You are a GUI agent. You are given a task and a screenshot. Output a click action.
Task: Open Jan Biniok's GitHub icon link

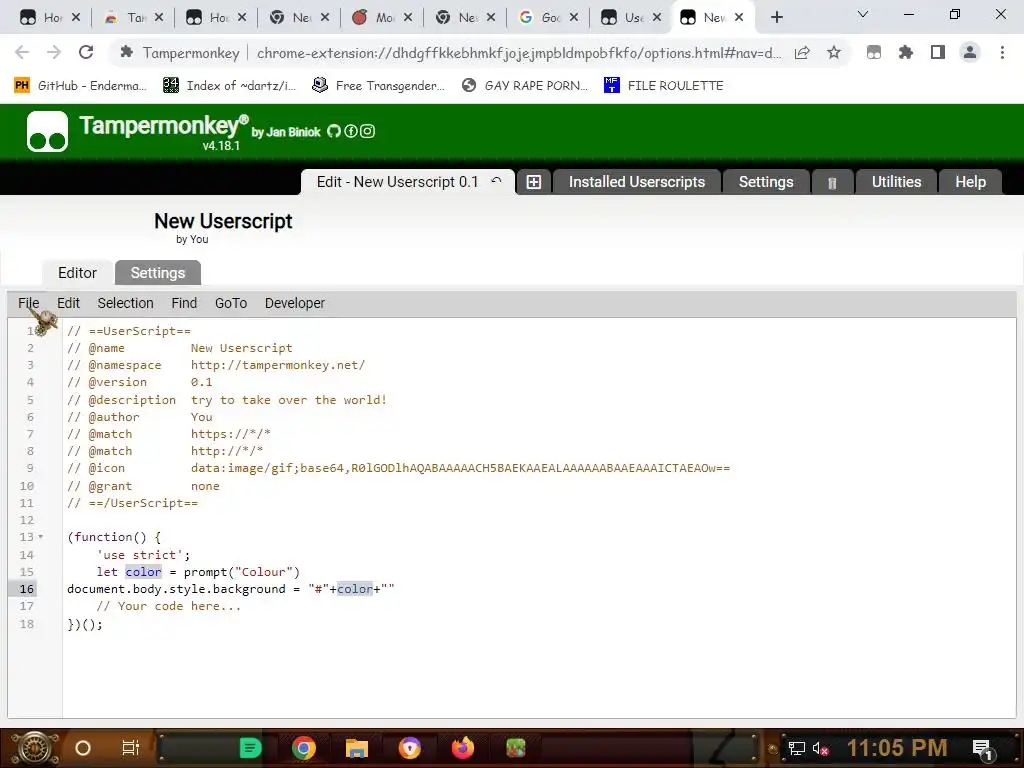pyautogui.click(x=334, y=131)
